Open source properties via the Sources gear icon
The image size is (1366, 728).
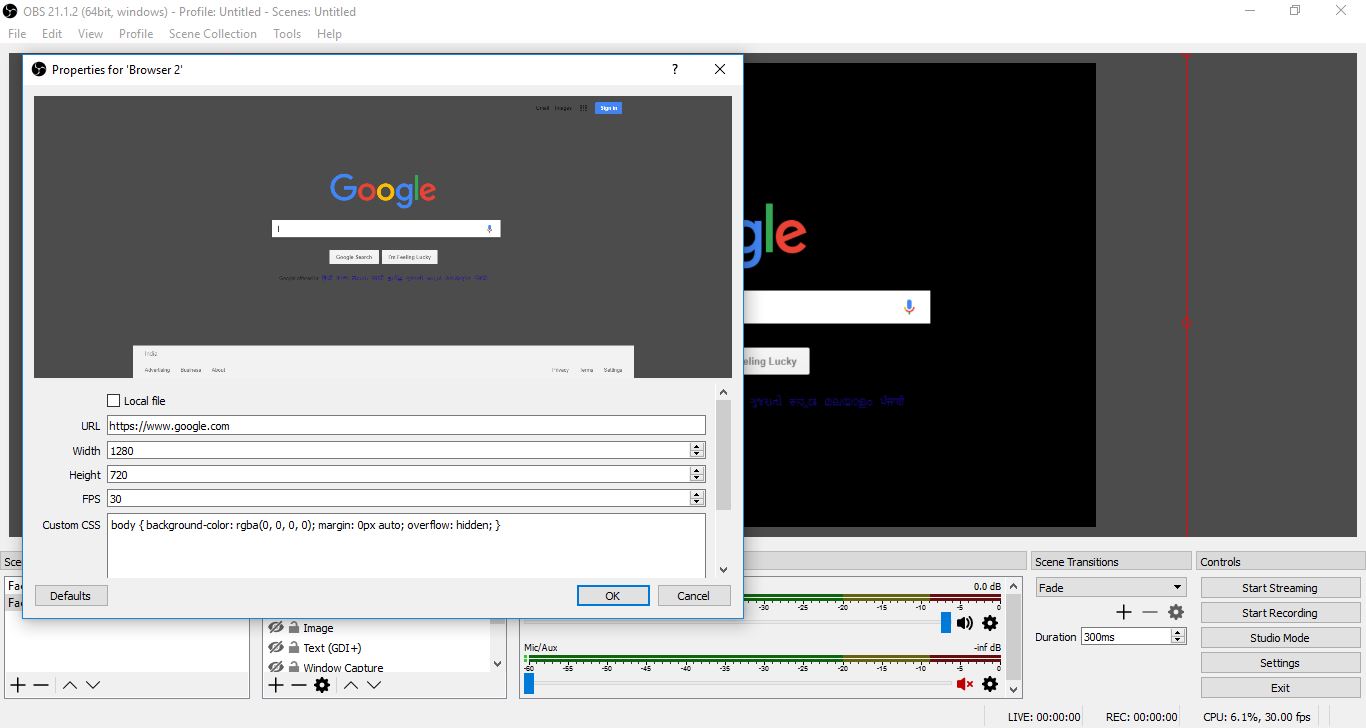(322, 685)
